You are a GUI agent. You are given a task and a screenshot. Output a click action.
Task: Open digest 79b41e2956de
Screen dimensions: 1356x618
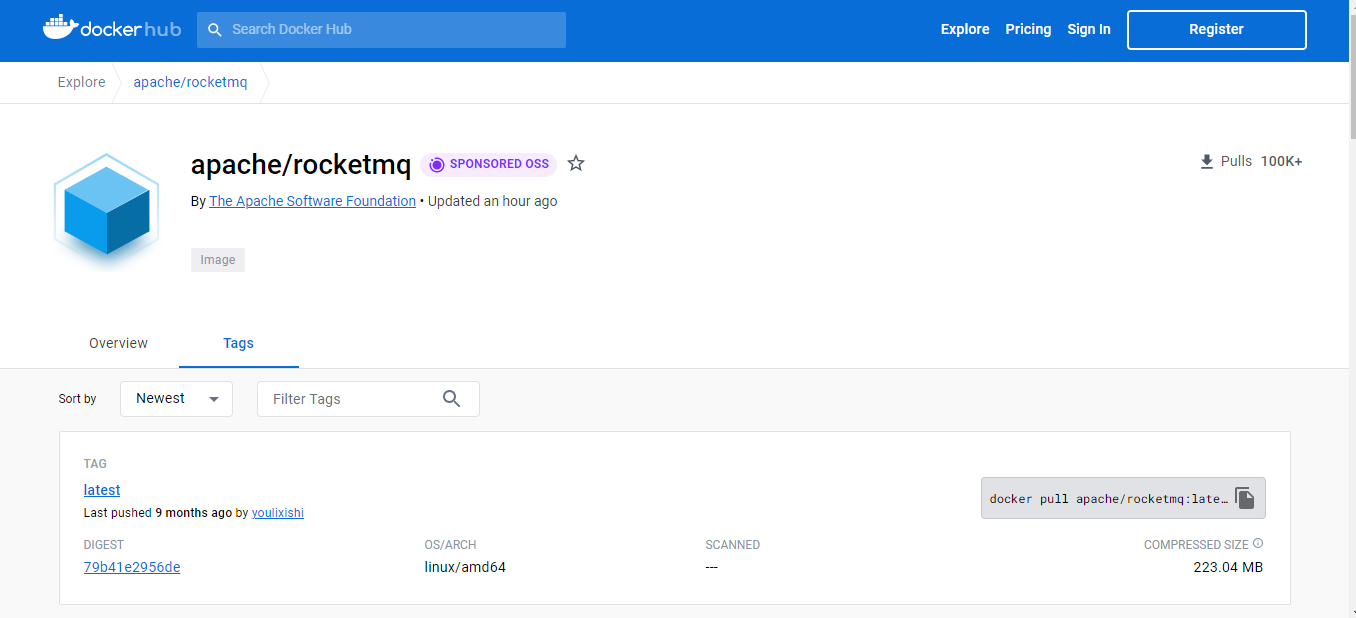click(x=132, y=567)
